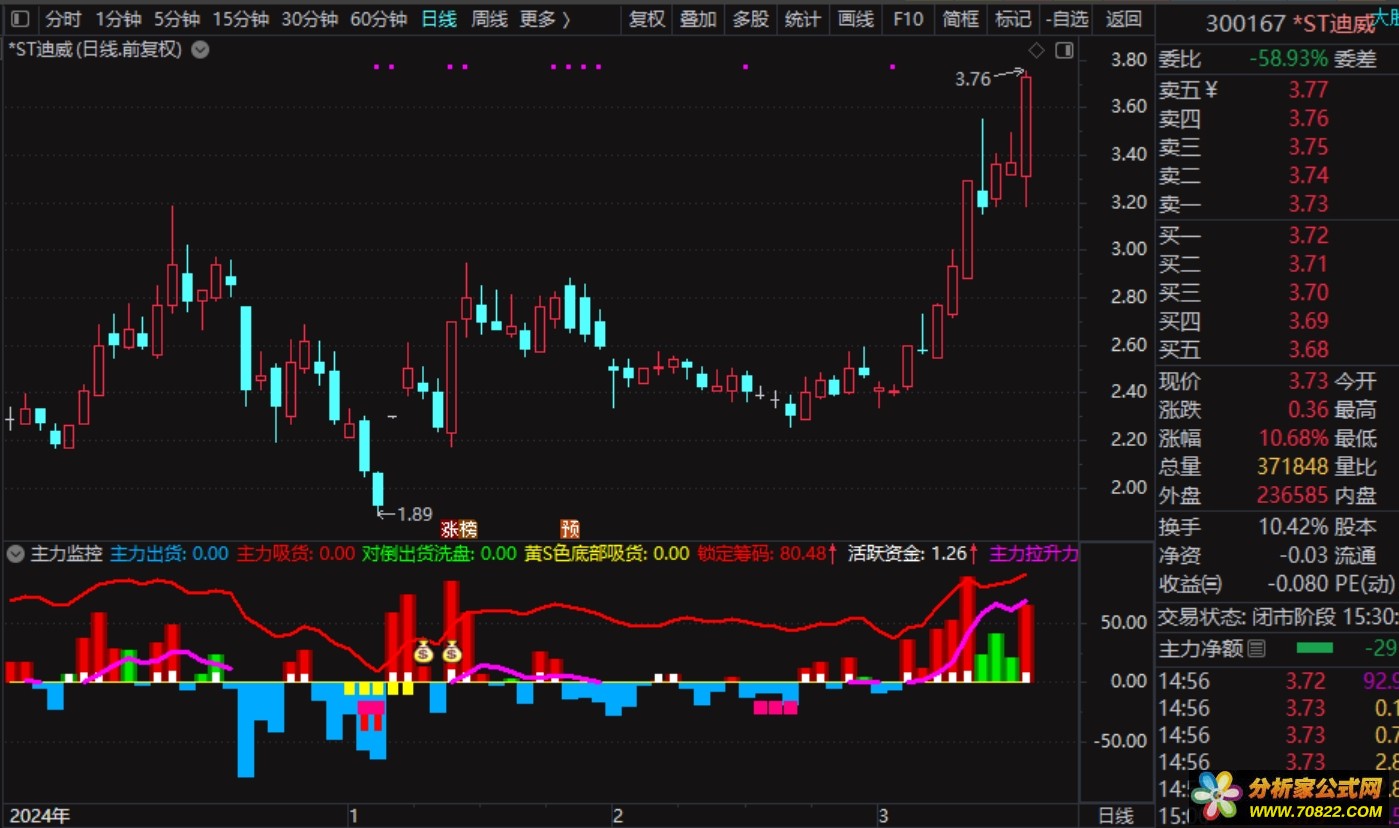This screenshot has width=1399, height=828.
Task: Switch to the 分时 intraday view
Action: 63,19
